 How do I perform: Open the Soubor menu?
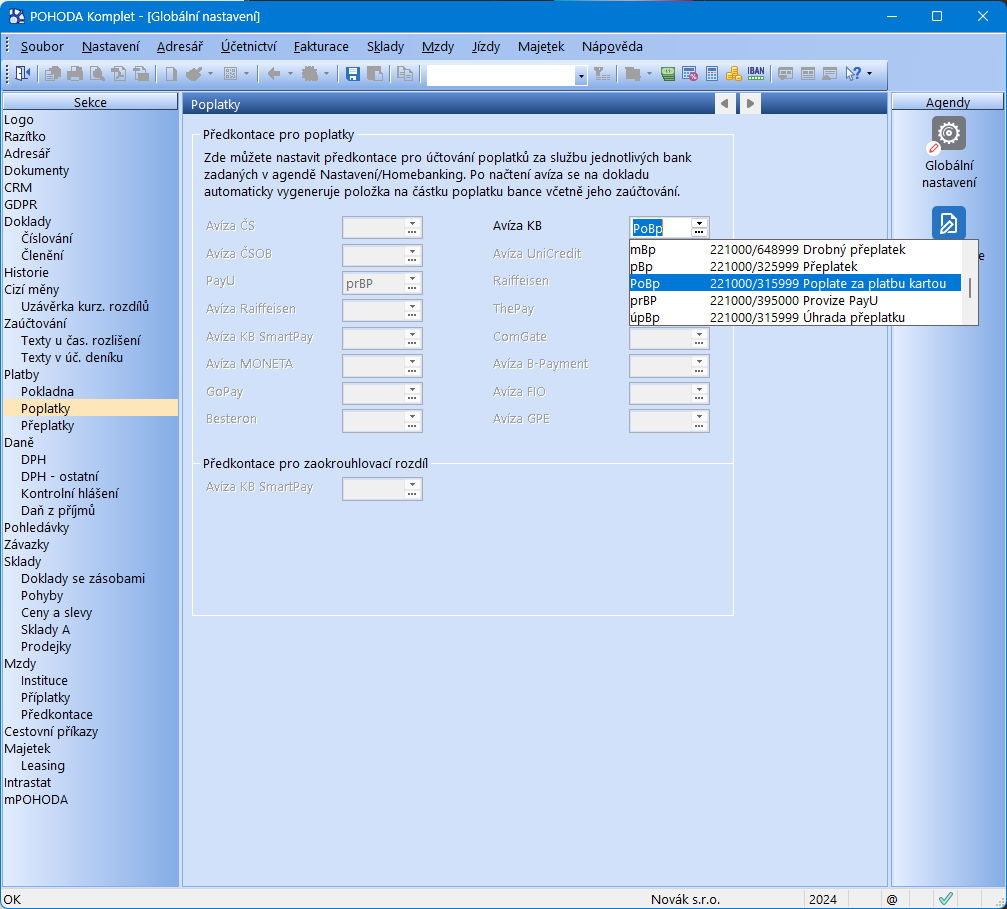[42, 46]
